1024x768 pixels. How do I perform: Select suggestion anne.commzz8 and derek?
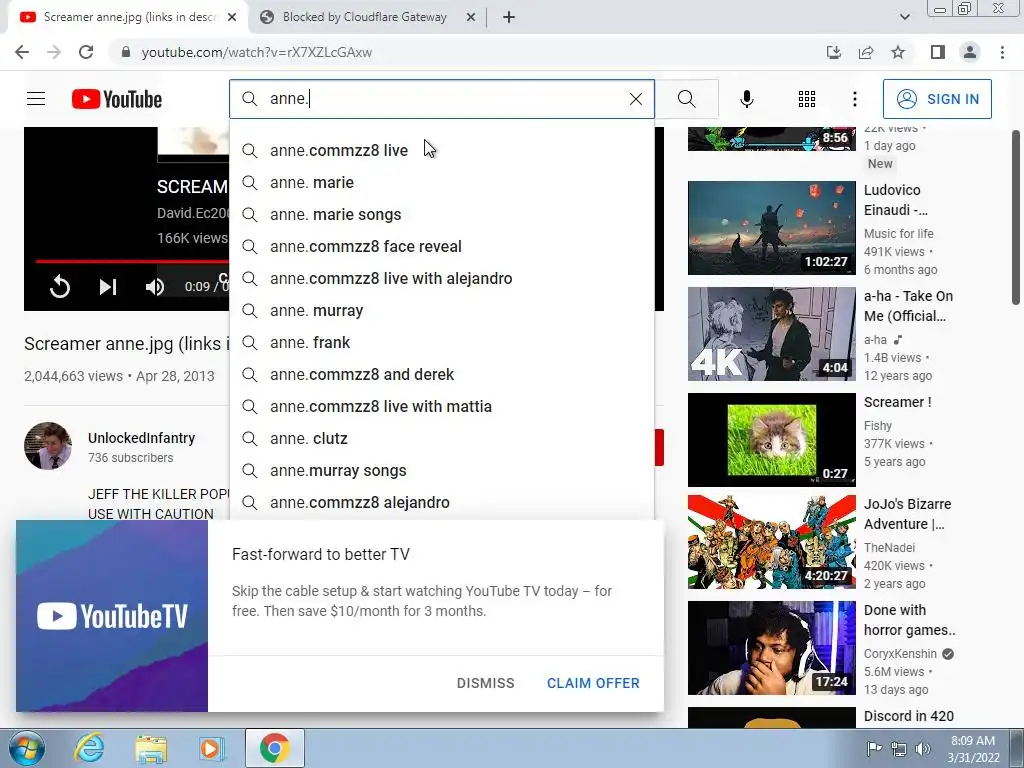coord(441,374)
